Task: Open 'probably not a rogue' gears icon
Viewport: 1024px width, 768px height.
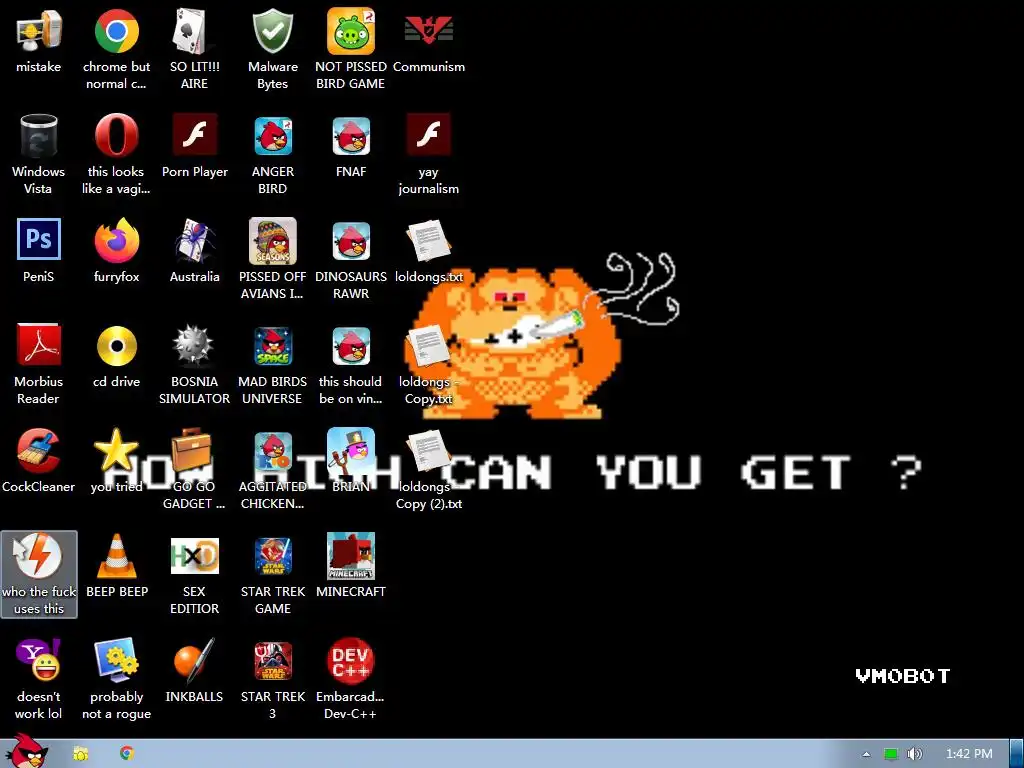Action: (x=116, y=660)
